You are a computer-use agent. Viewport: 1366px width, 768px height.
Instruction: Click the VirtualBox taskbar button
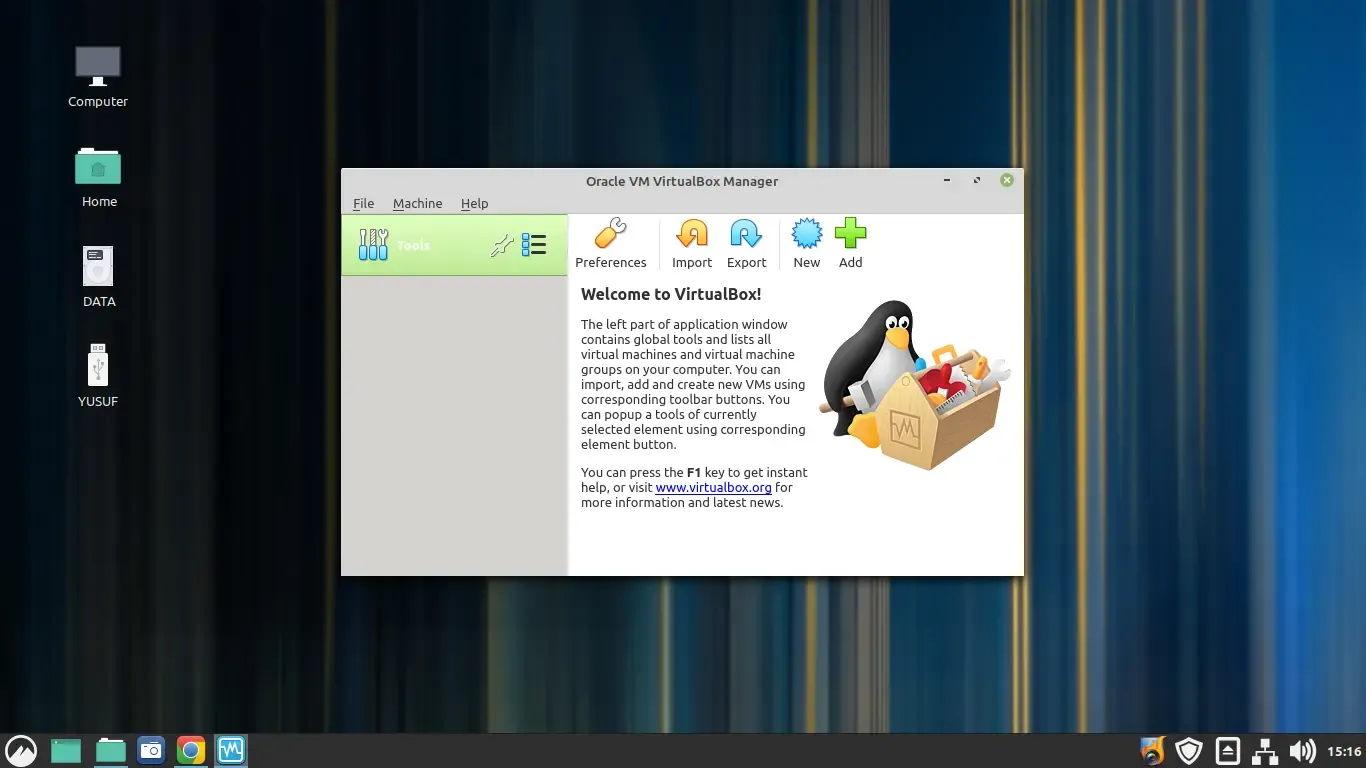click(231, 750)
